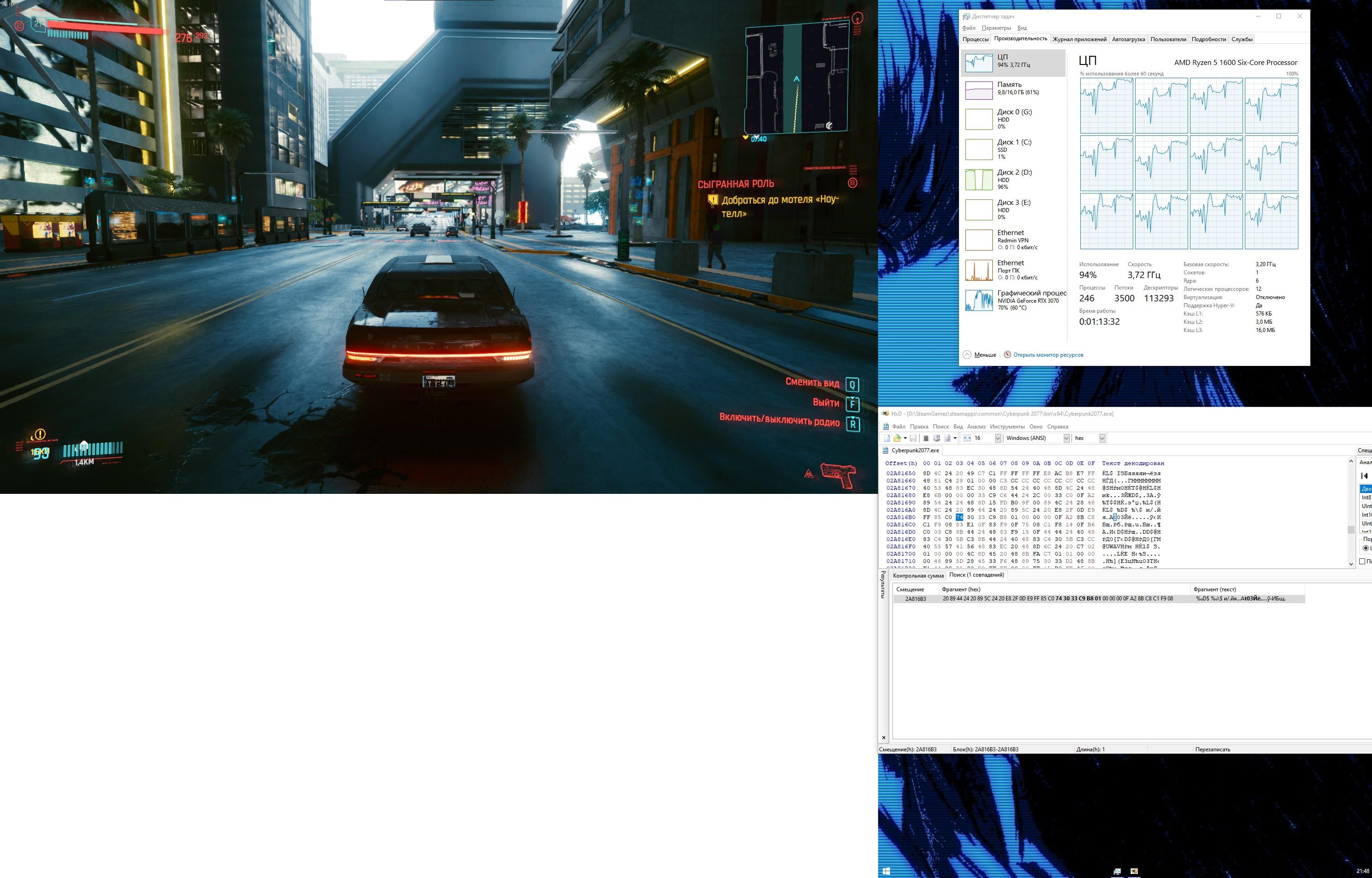1372x878 pixels.
Task: Open the bytes per row combo box showing 16
Action: pos(987,439)
